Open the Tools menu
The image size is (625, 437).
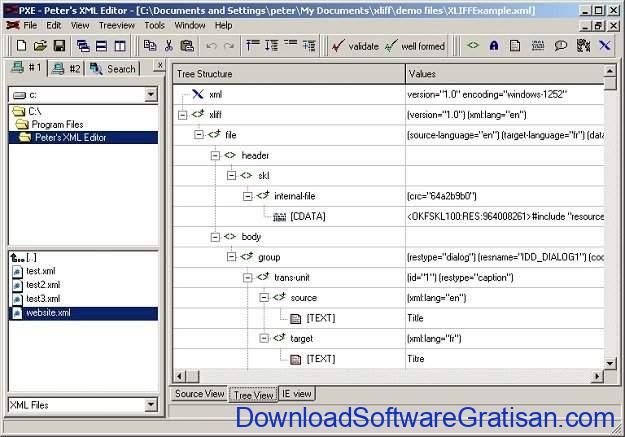(x=154, y=26)
